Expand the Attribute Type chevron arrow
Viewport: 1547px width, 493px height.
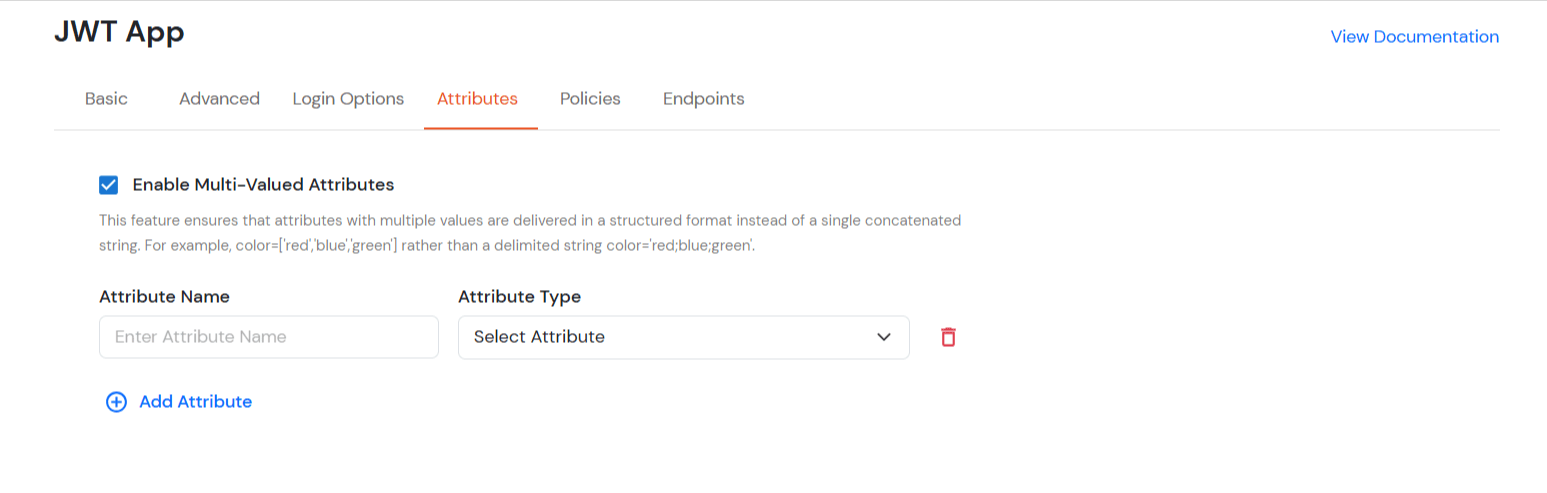(883, 337)
